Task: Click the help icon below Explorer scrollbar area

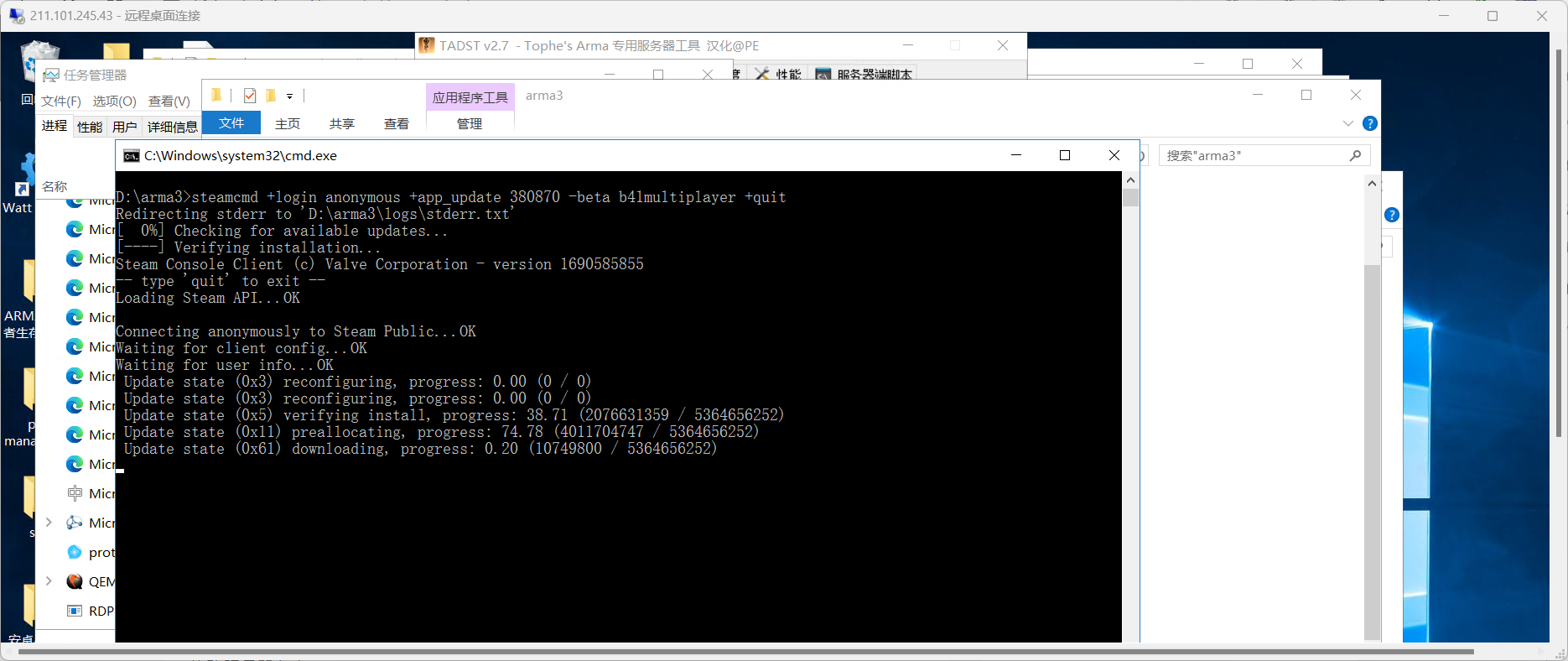Action: 1391,215
